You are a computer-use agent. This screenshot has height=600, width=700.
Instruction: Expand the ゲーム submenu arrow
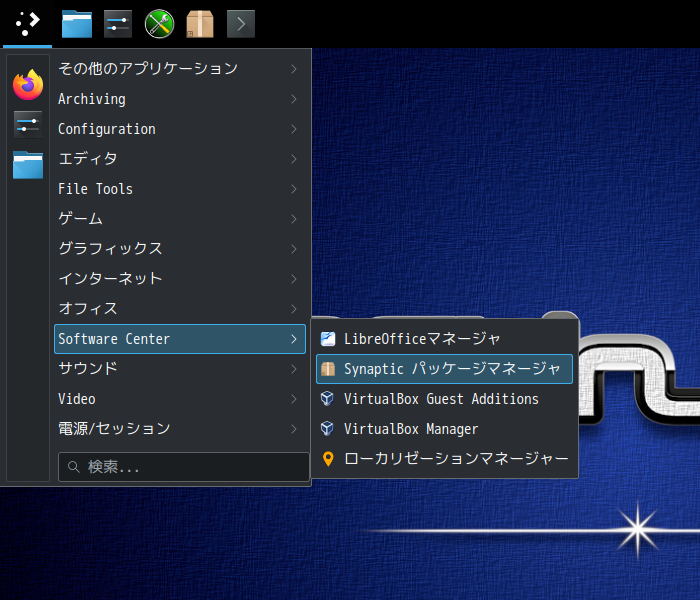(x=294, y=219)
